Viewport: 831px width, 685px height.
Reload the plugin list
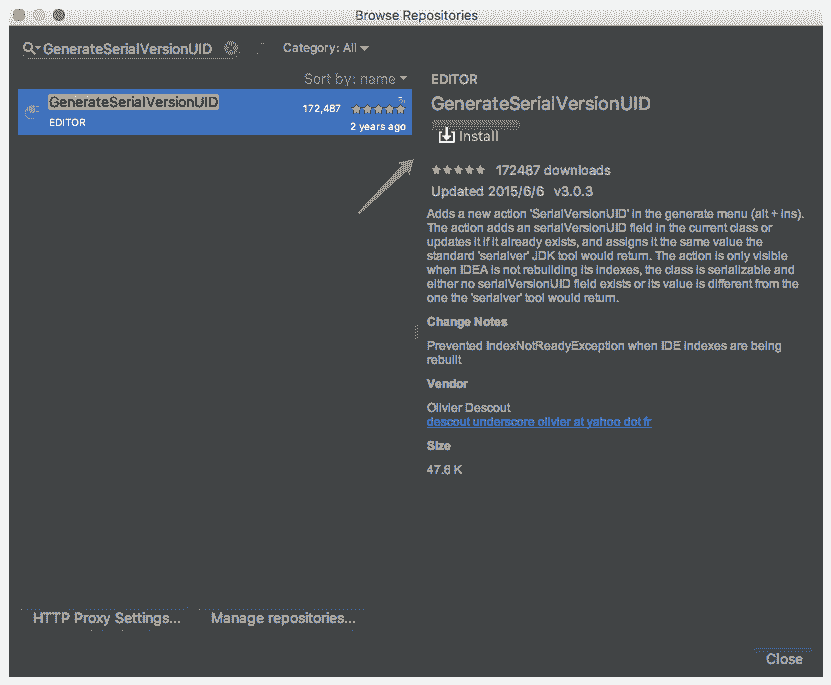click(x=260, y=48)
